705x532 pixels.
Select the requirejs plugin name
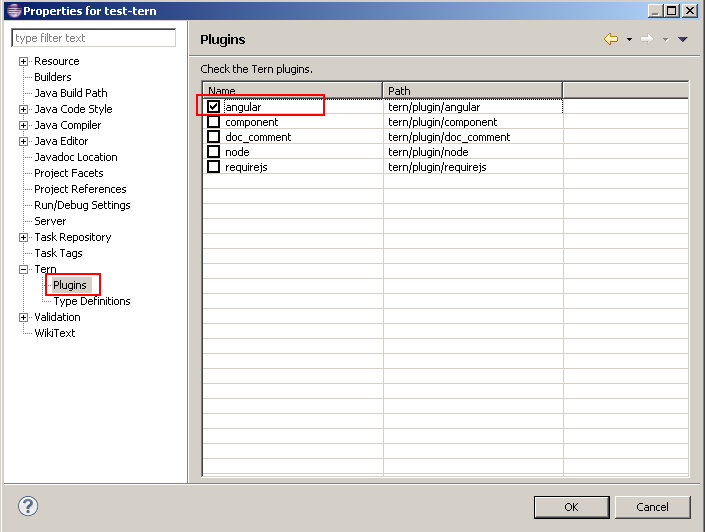click(246, 167)
